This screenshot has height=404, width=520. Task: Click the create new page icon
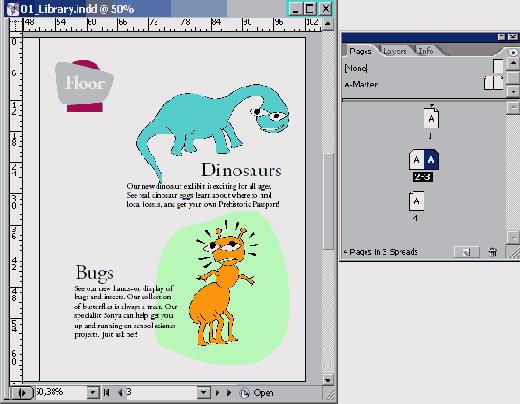coord(467,252)
